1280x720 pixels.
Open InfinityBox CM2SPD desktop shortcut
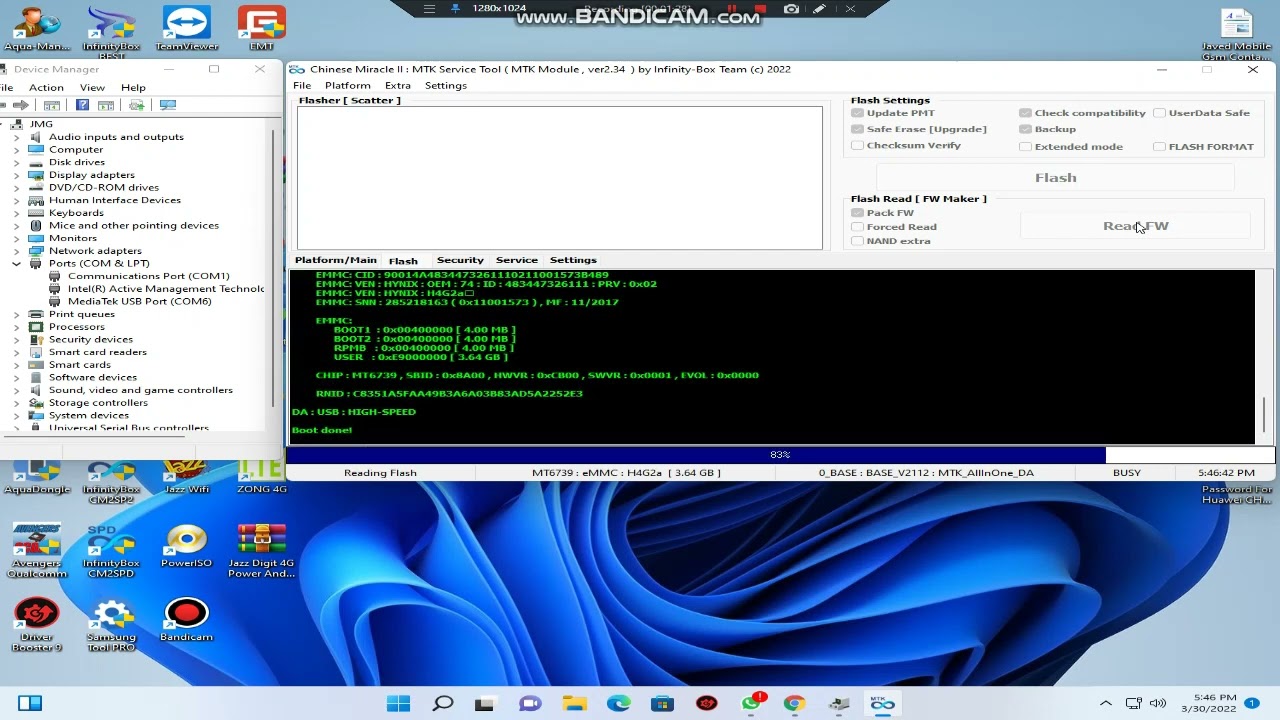point(111,550)
